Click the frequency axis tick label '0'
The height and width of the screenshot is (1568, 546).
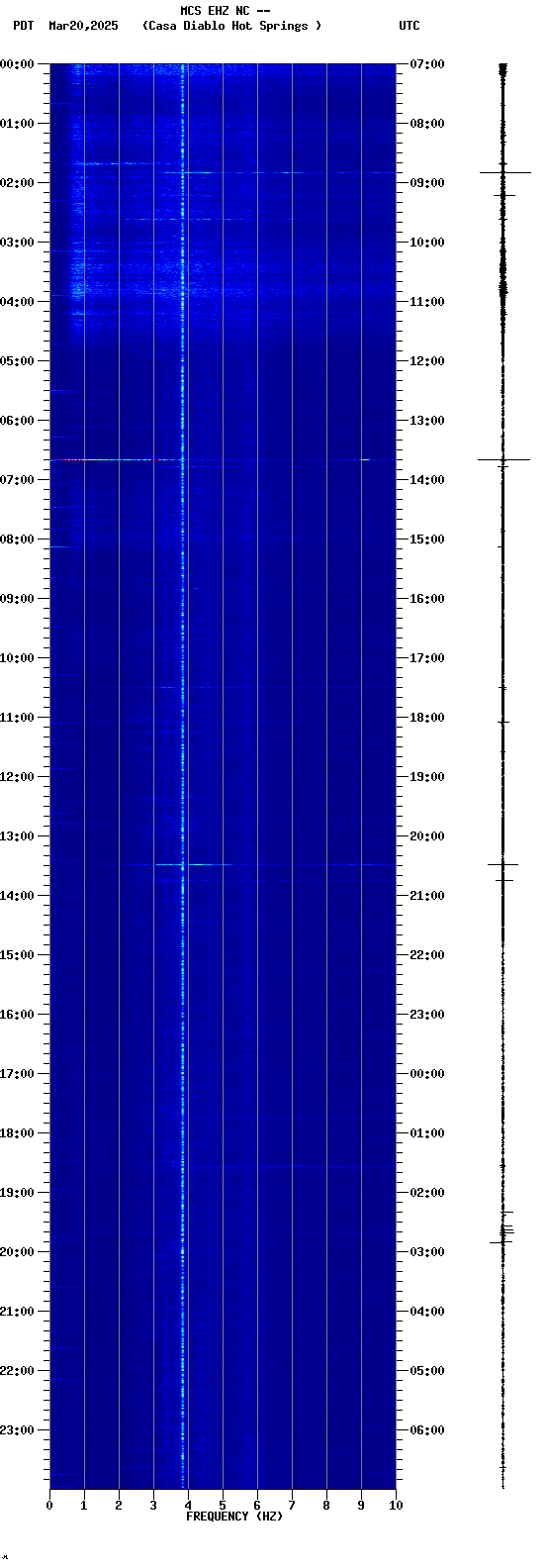click(49, 1506)
